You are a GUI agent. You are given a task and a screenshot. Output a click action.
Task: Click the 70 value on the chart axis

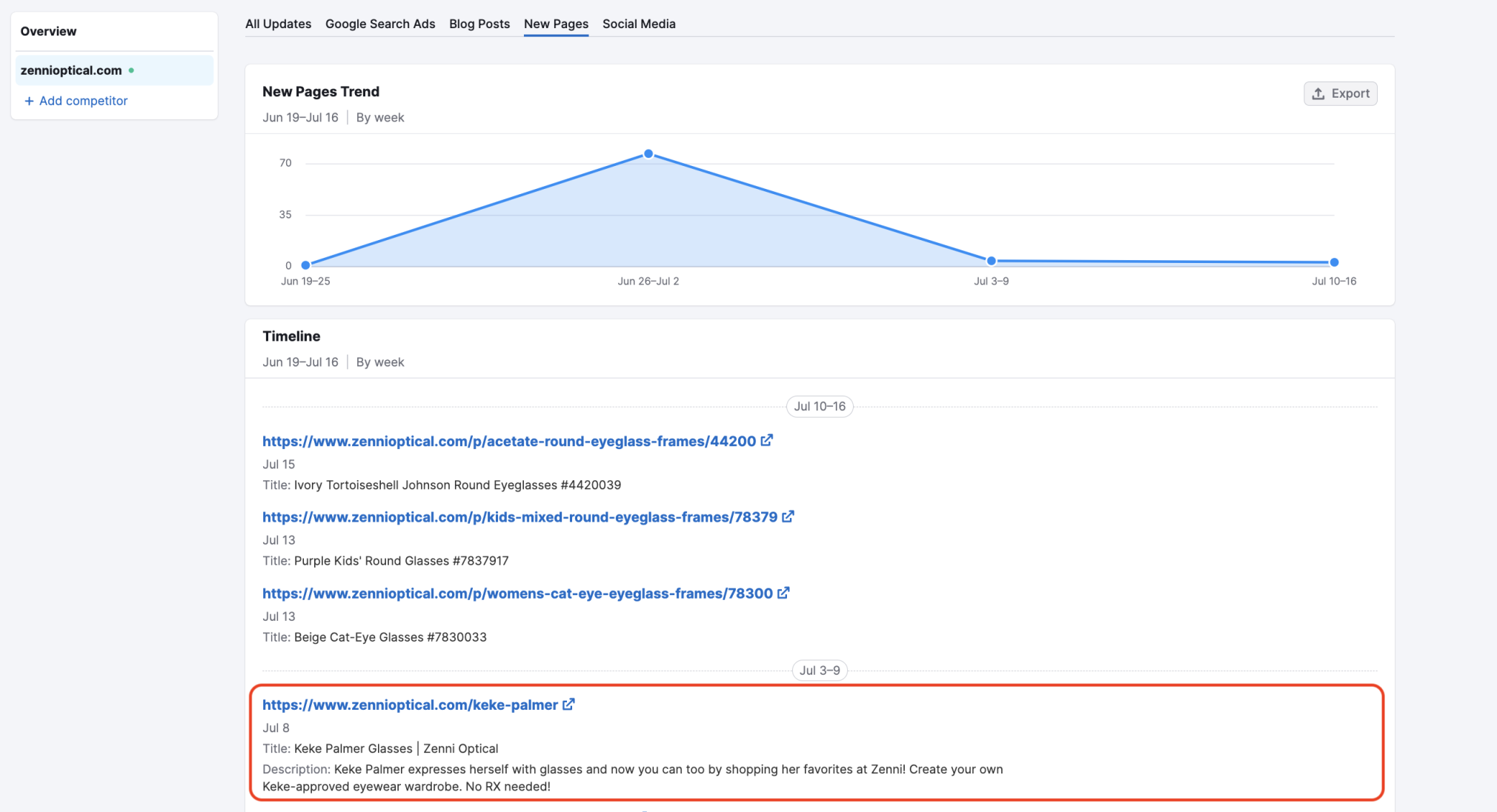pos(285,163)
